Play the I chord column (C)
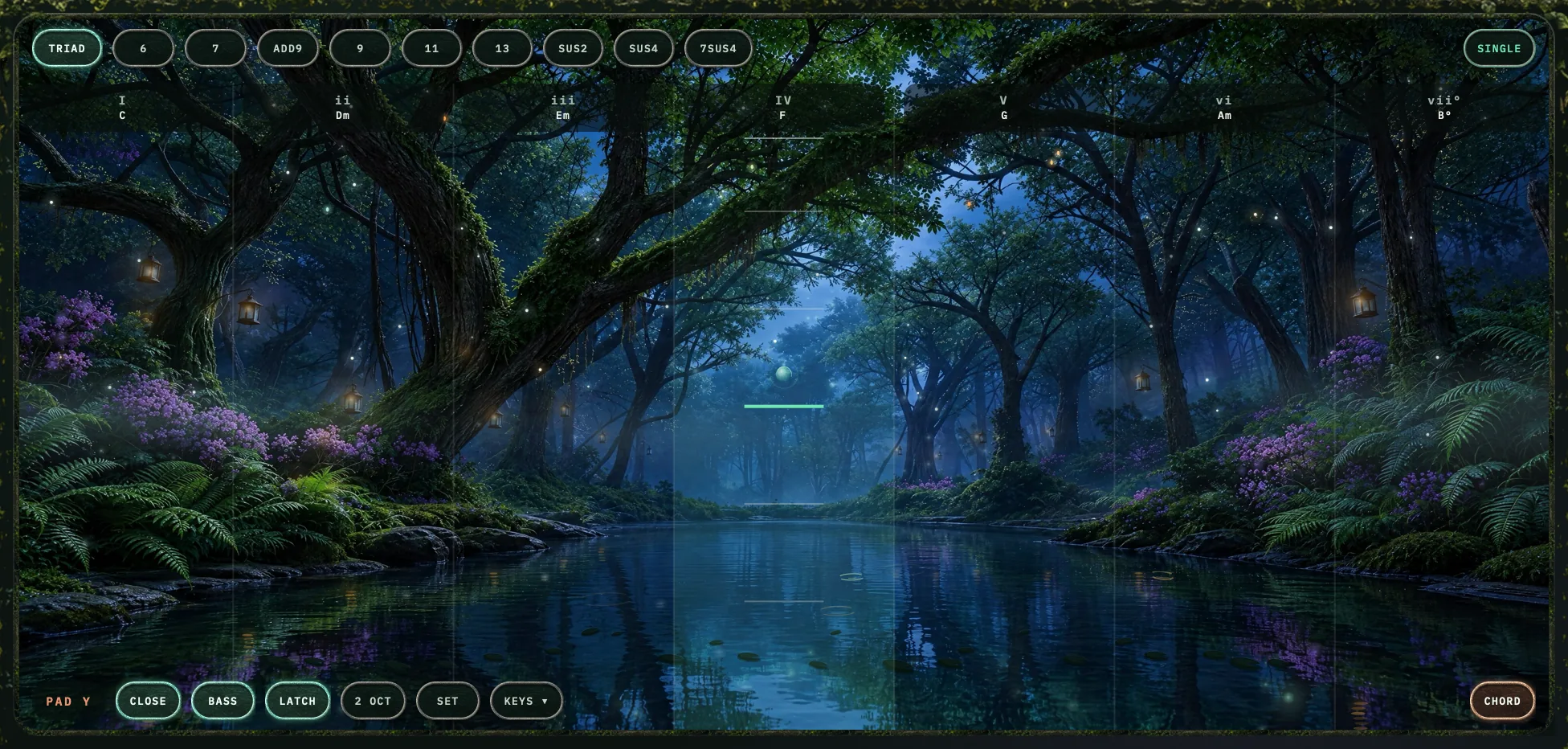 pos(123,406)
